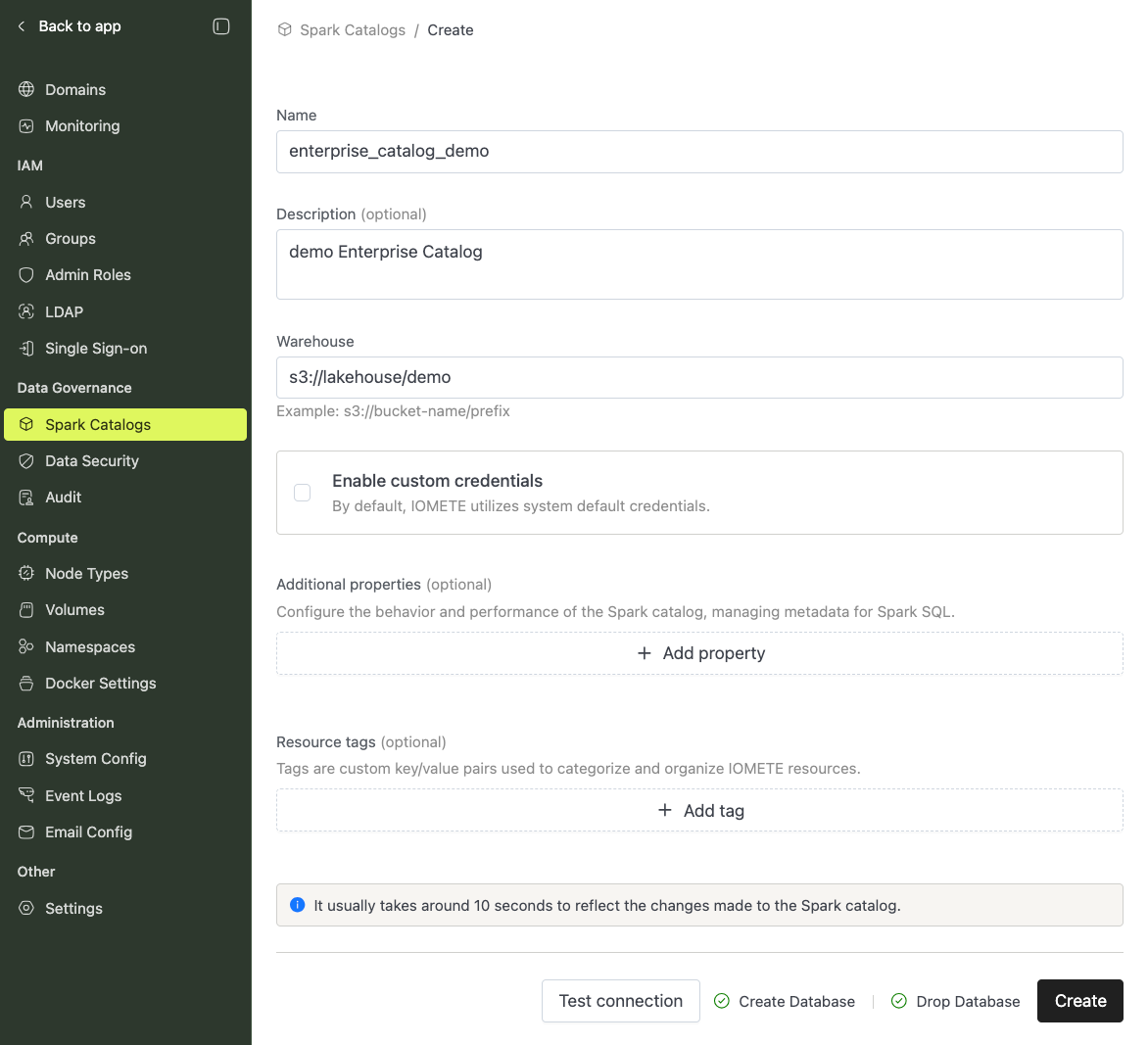Click the Create Database link
This screenshot has height=1045, width=1148.
point(784,1001)
